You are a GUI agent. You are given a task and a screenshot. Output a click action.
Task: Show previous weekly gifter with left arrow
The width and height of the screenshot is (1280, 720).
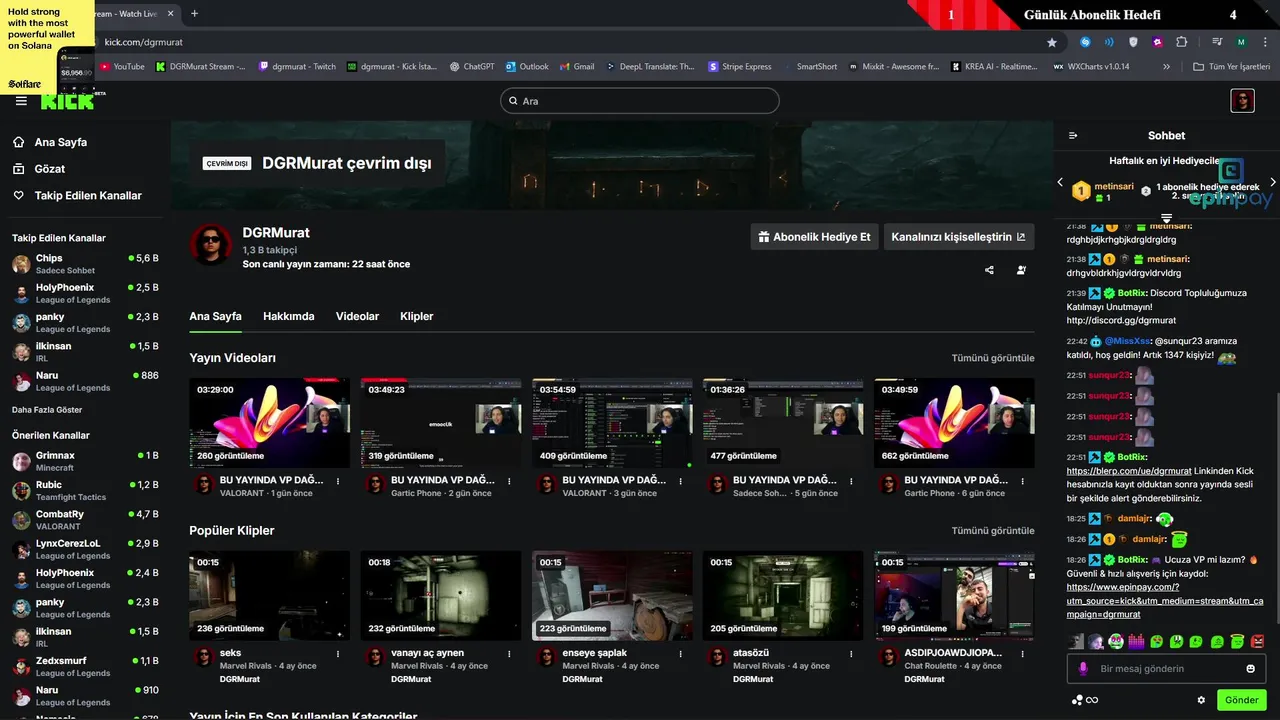click(x=1061, y=182)
